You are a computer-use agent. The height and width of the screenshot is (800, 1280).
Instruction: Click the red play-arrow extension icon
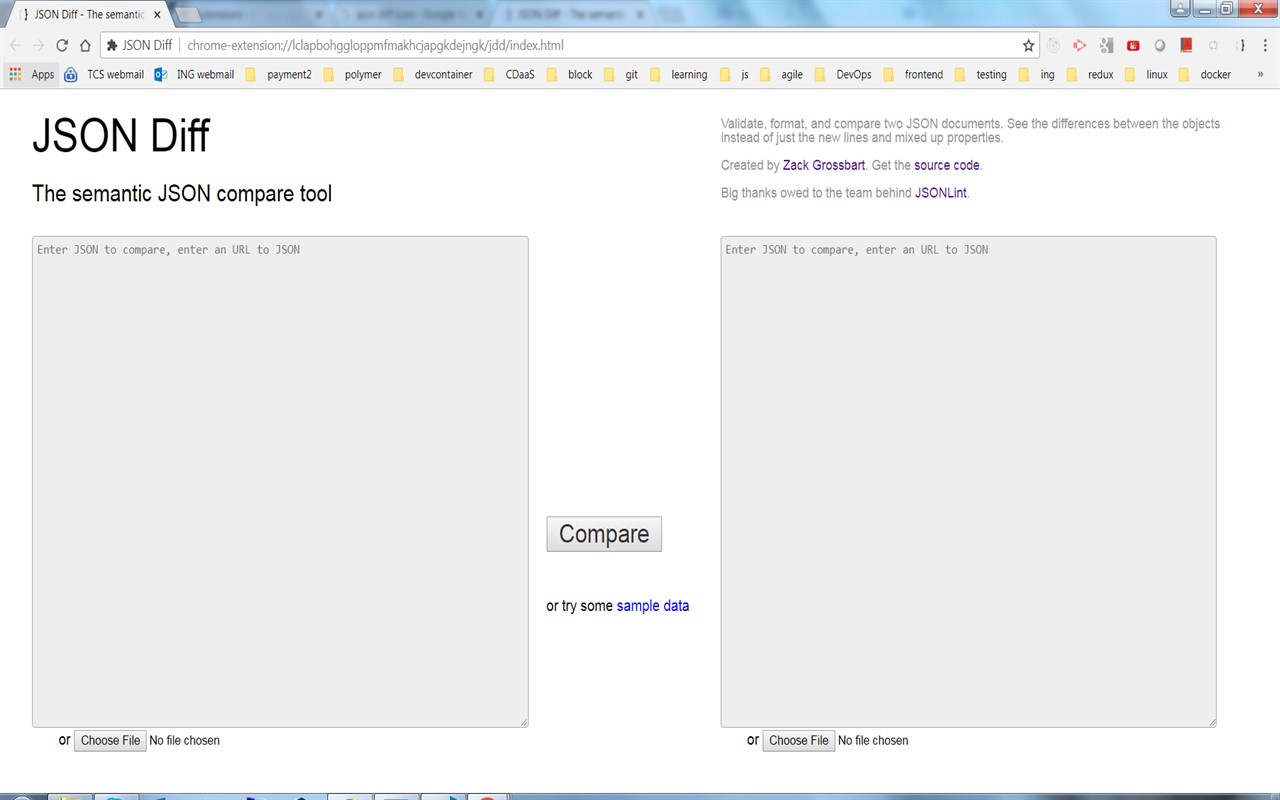[x=1080, y=45]
